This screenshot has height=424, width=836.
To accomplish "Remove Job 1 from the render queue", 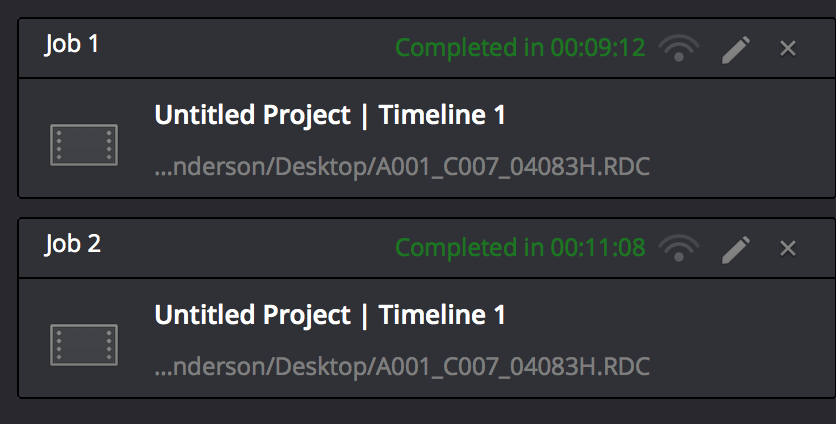I will (788, 48).
